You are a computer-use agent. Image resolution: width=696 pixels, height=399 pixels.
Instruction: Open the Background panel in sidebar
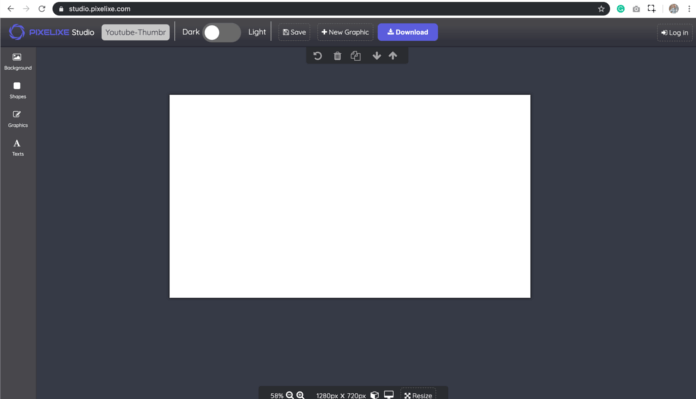point(18,61)
